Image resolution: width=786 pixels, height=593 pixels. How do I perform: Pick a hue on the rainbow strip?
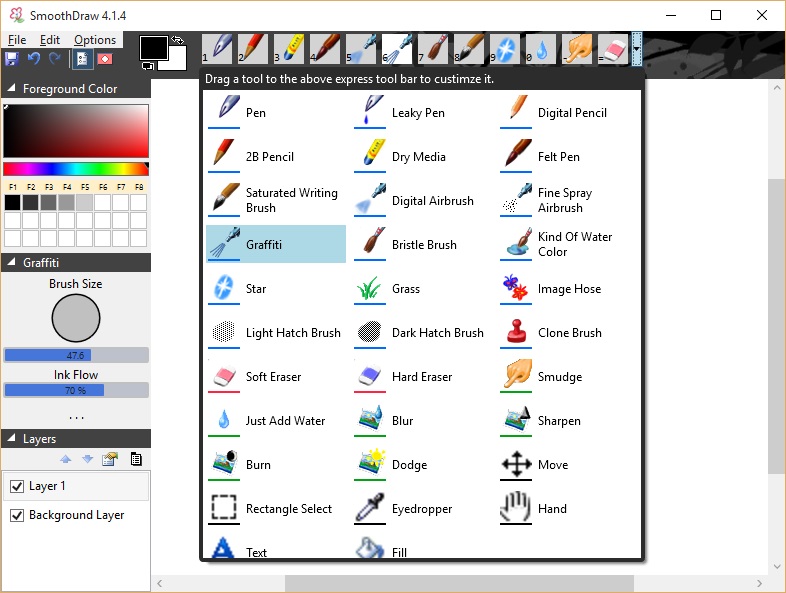tap(76, 168)
